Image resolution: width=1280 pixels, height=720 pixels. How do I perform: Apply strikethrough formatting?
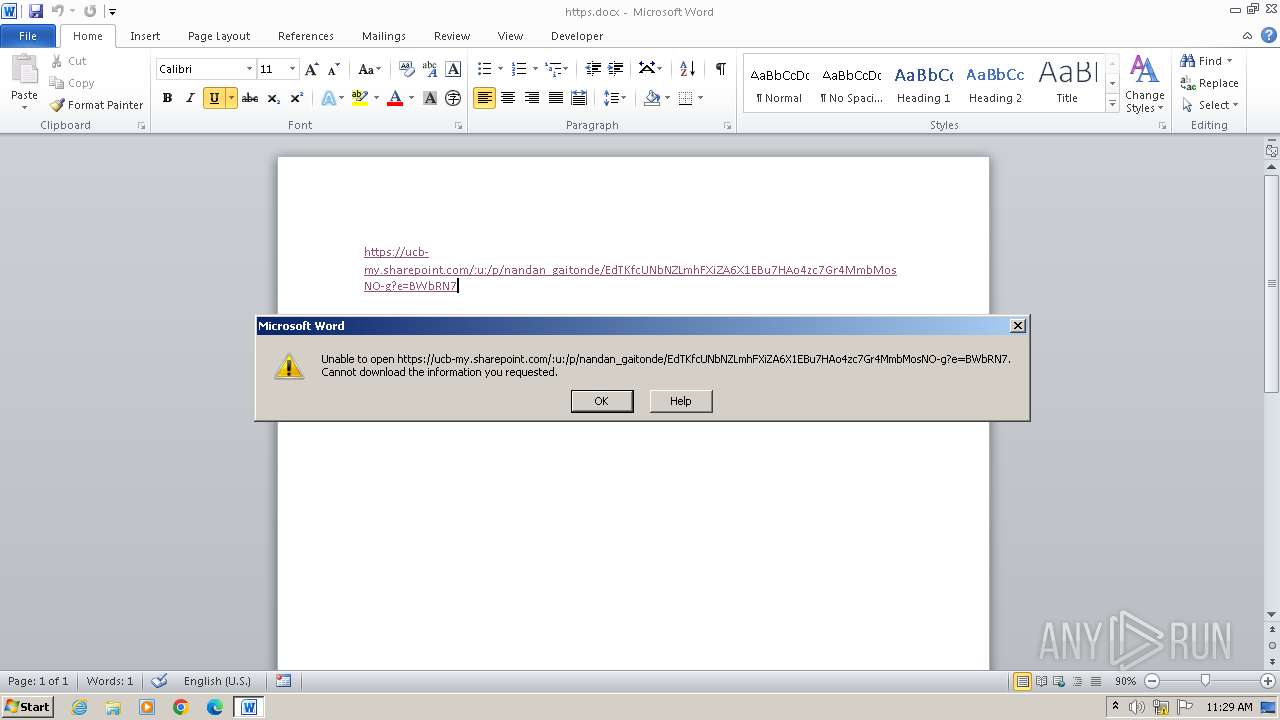click(x=250, y=98)
